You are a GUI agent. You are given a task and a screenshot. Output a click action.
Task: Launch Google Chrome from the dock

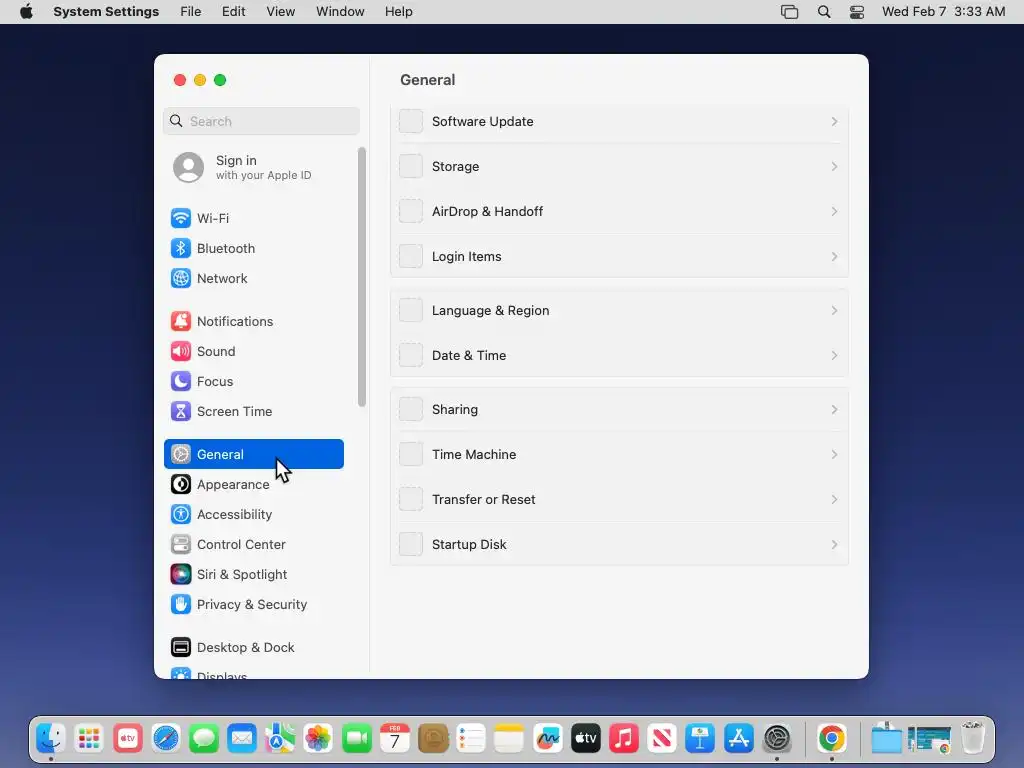click(x=831, y=739)
